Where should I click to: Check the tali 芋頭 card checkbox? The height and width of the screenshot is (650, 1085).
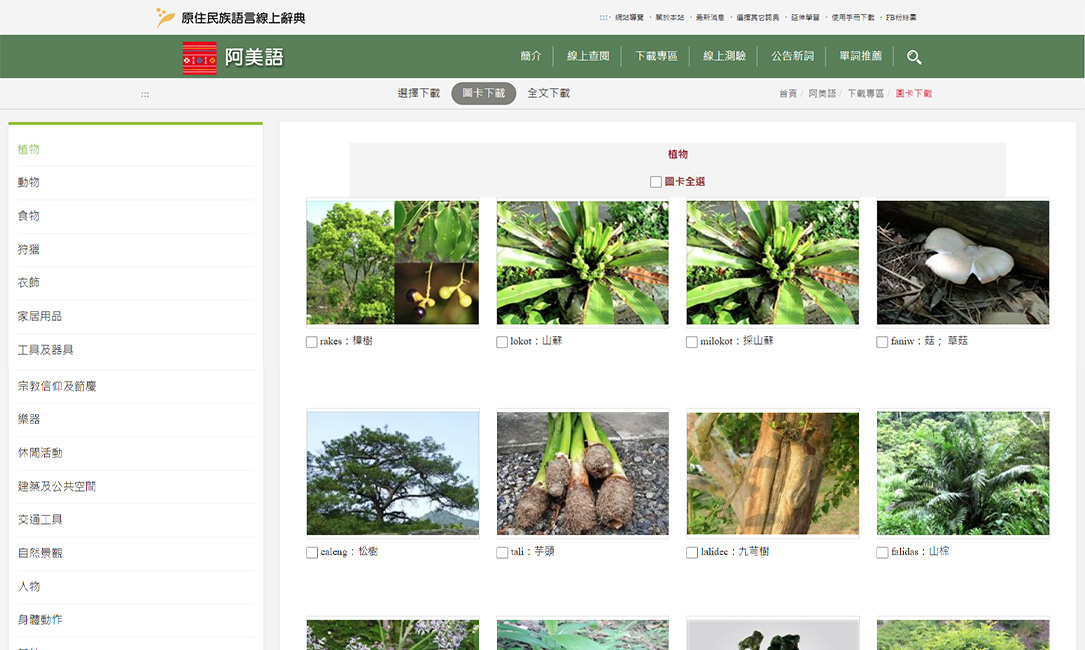pyautogui.click(x=502, y=552)
